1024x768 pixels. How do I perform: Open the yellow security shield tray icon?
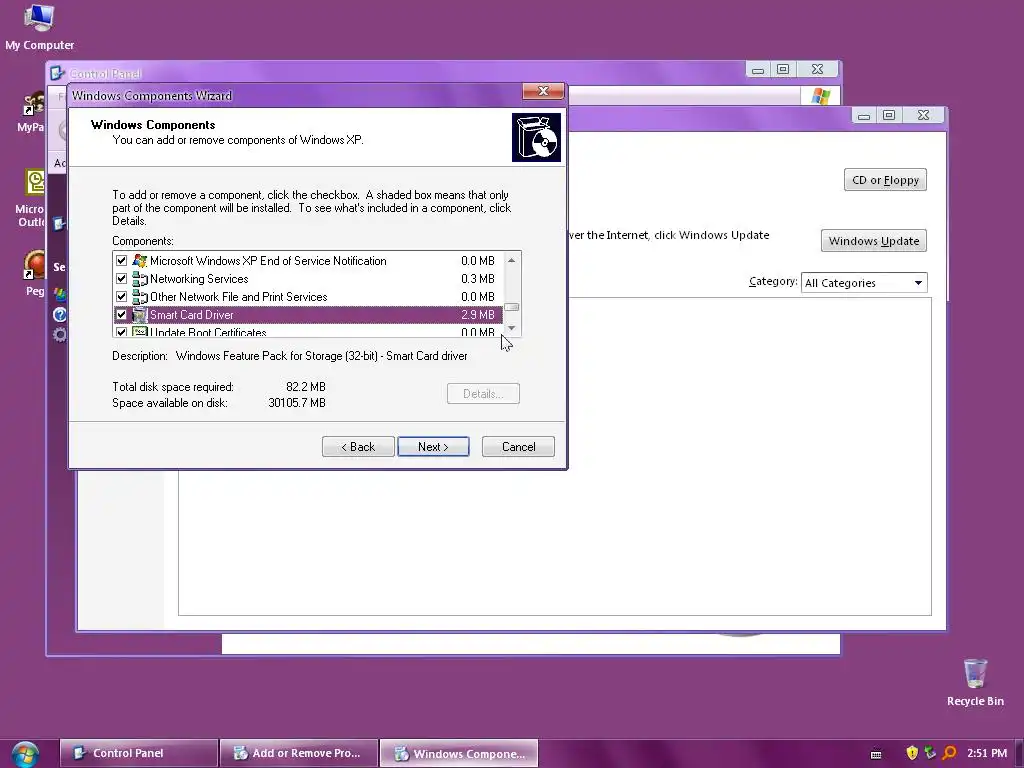[x=912, y=753]
